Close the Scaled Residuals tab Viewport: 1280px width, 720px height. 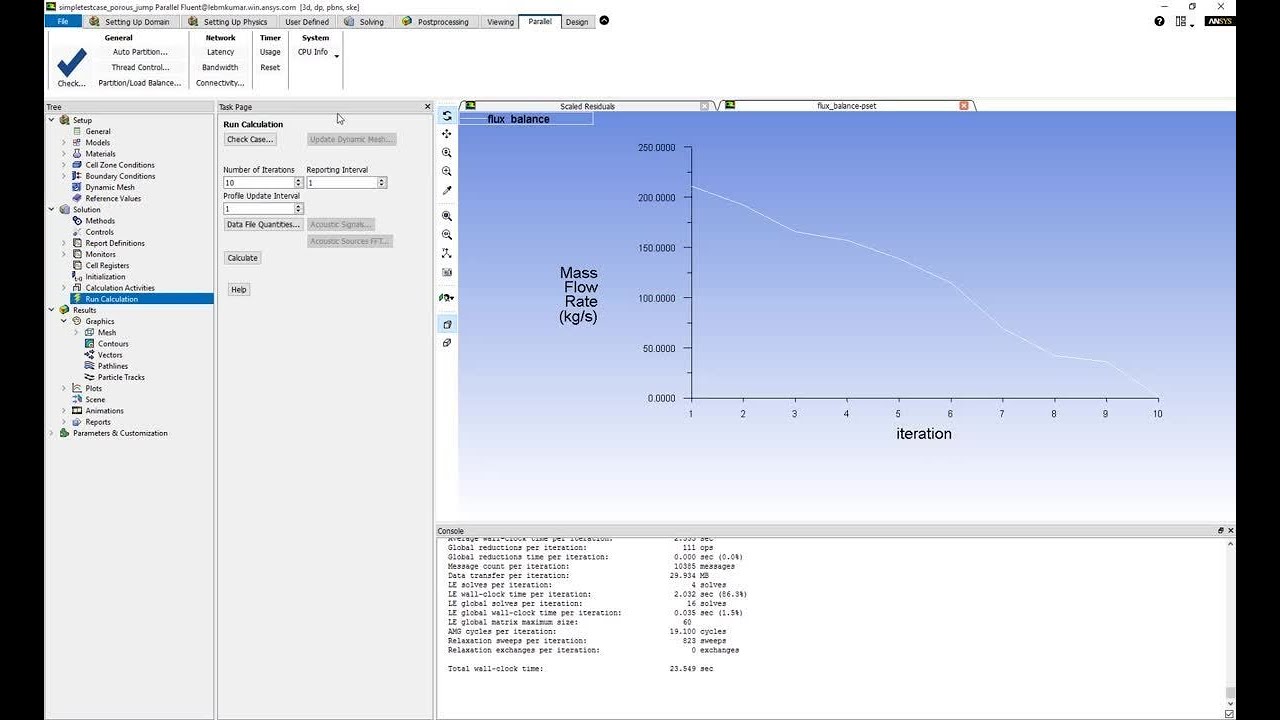[704, 106]
